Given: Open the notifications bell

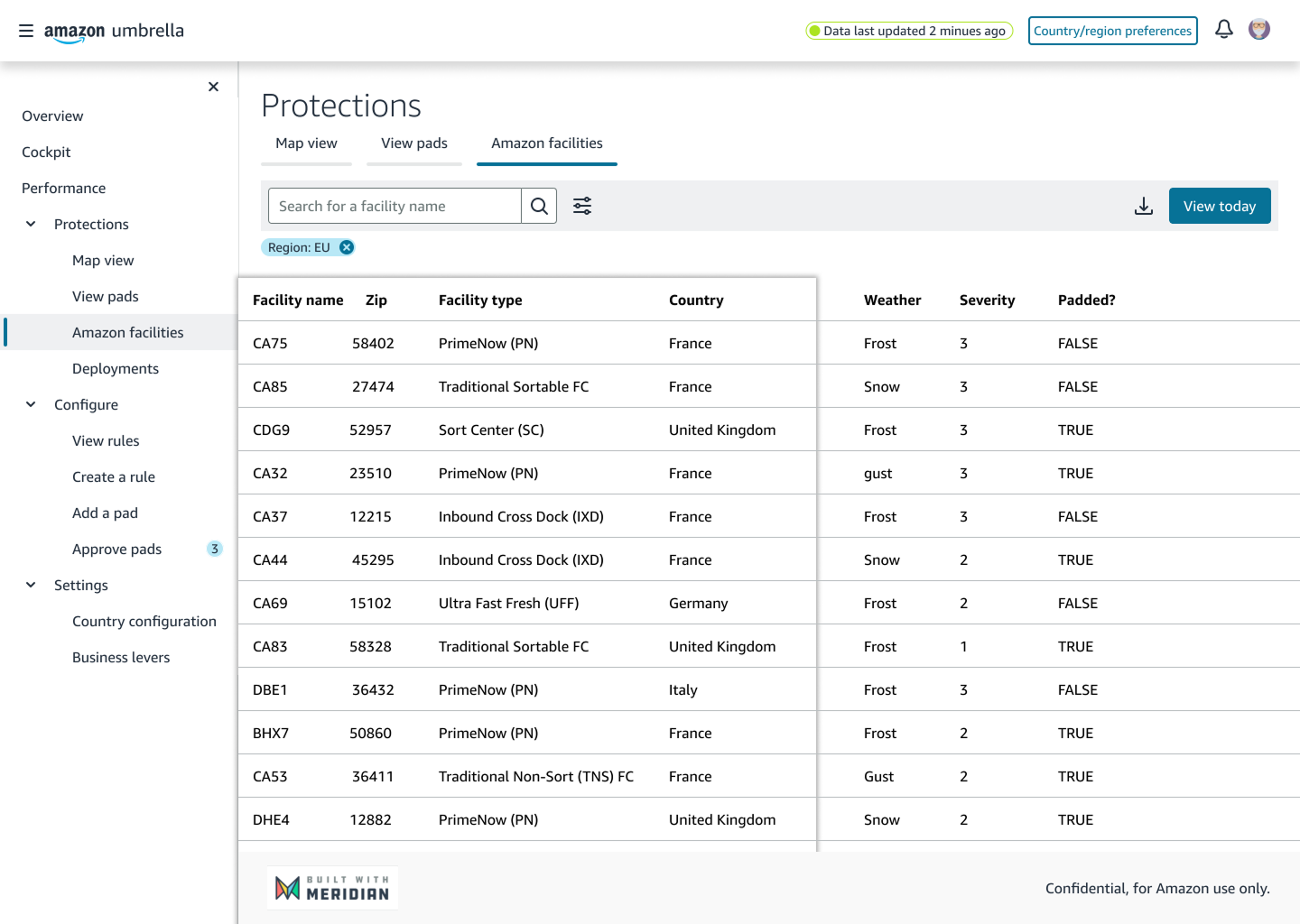Looking at the screenshot, I should pos(1224,30).
